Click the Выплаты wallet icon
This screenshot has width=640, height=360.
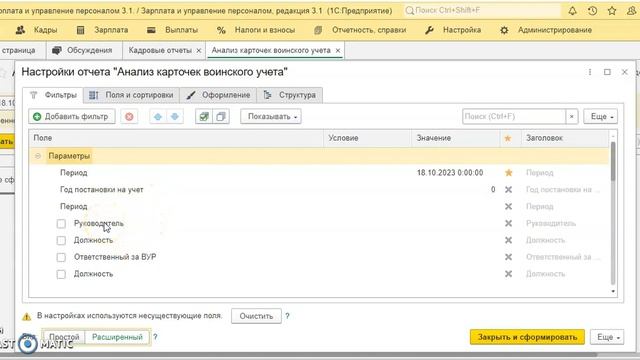point(151,30)
